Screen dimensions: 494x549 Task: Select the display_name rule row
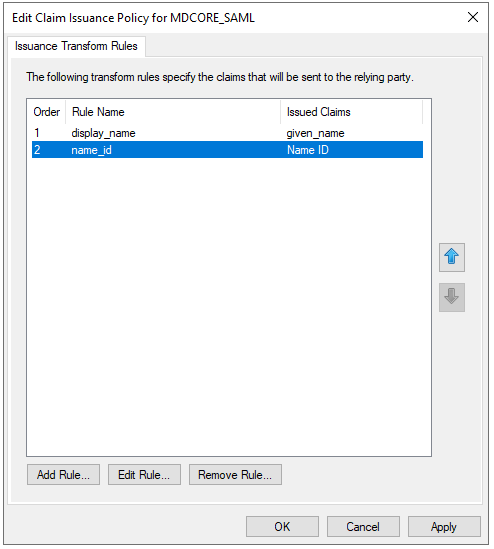click(227, 133)
